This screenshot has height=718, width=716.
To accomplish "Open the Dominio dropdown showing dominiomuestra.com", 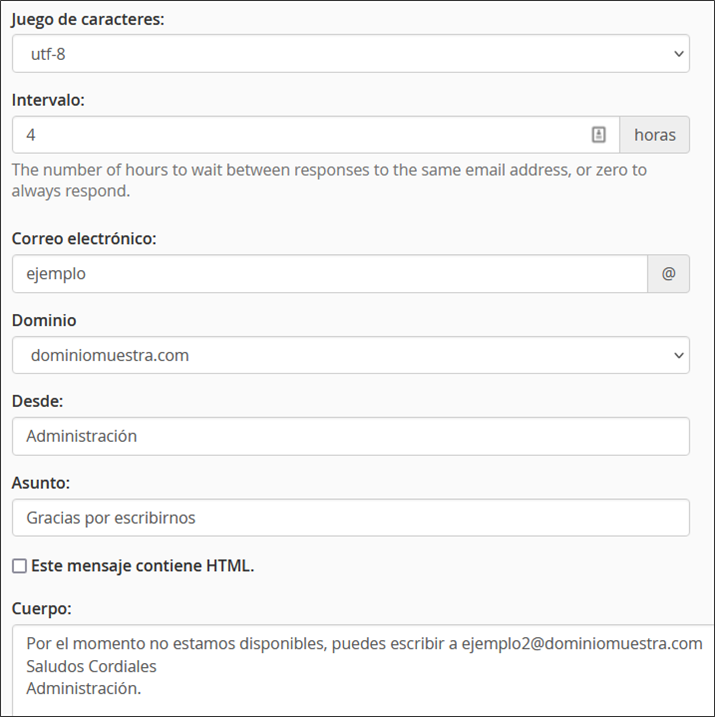I will (351, 355).
